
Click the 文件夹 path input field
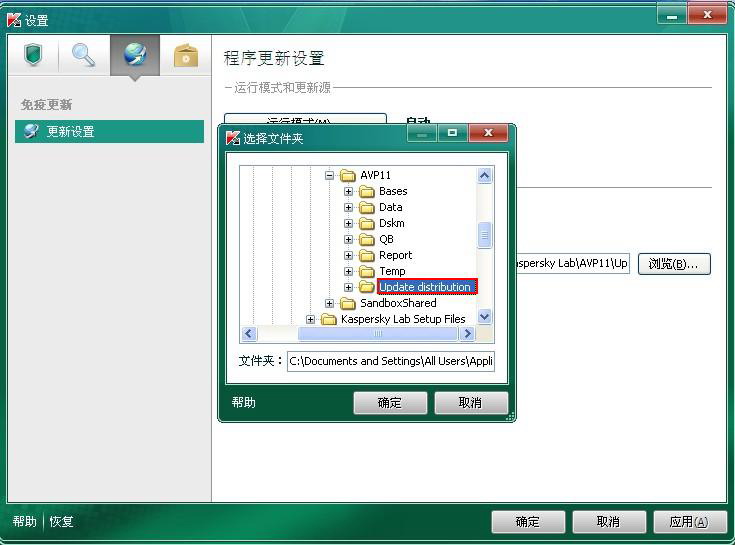[x=390, y=361]
